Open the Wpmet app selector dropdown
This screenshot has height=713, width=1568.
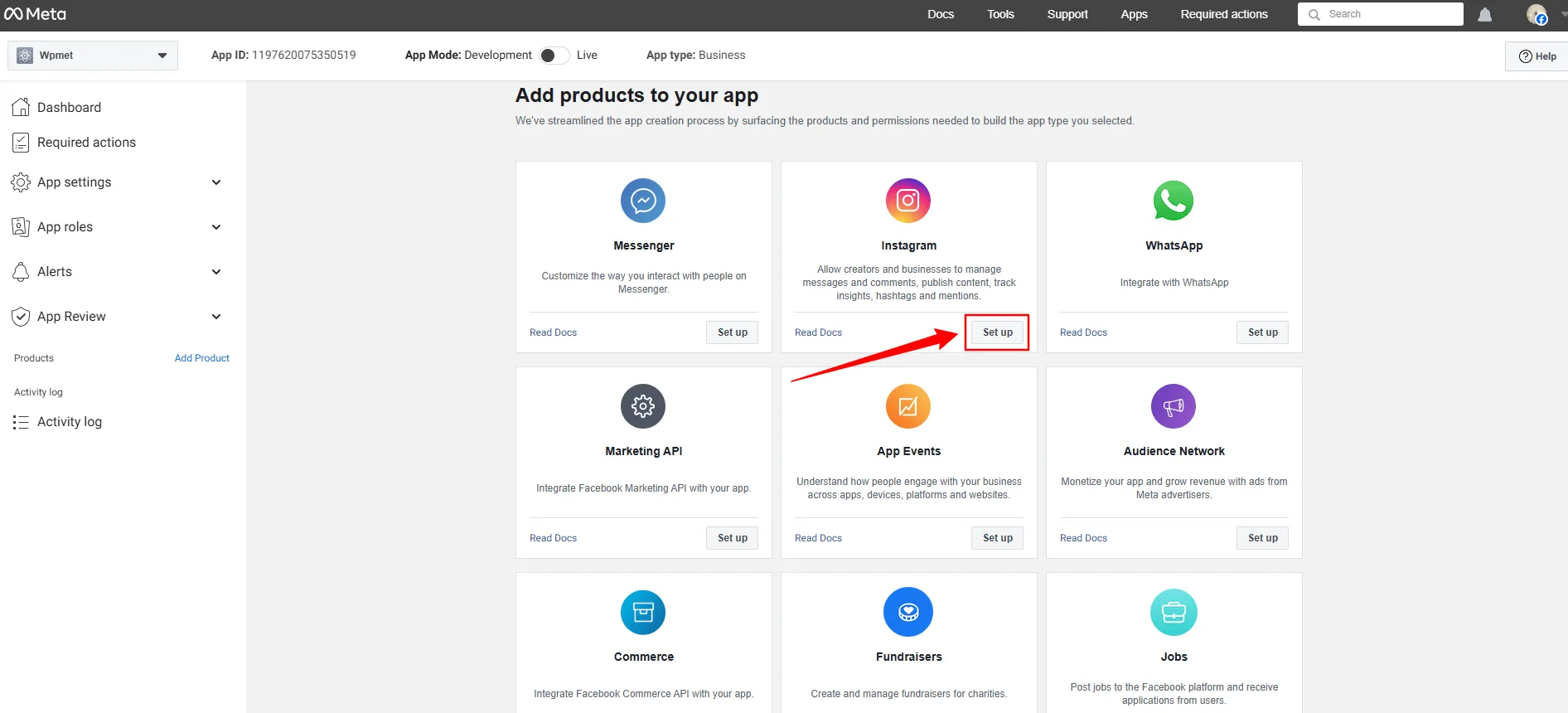point(93,56)
